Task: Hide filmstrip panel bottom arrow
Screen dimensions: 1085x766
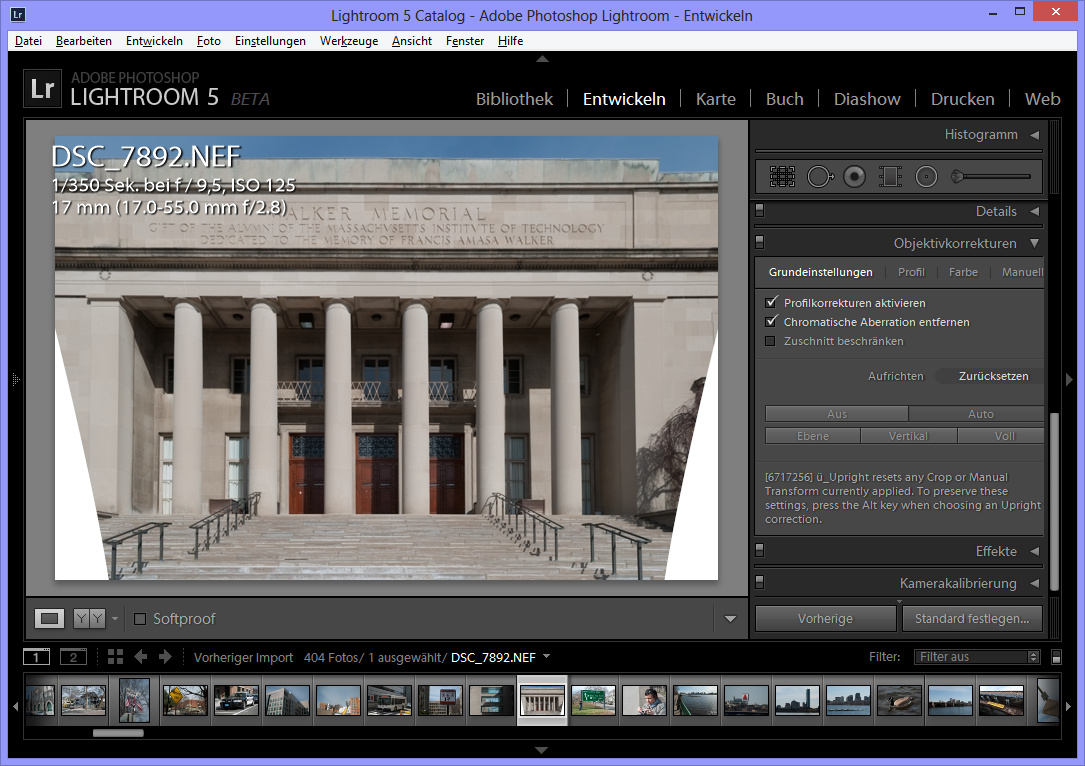Action: coord(542,750)
